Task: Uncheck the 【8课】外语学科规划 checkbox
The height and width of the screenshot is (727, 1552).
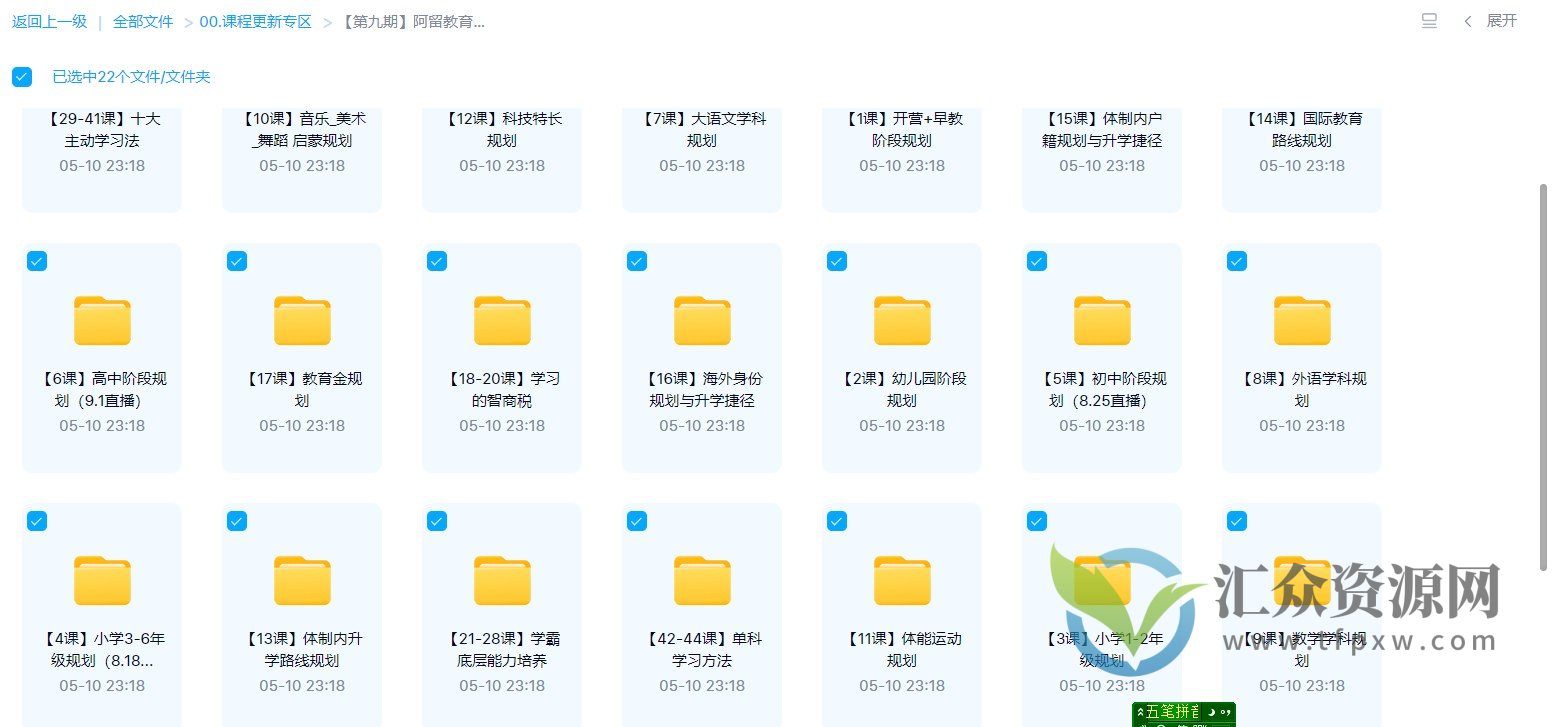Action: click(1237, 261)
